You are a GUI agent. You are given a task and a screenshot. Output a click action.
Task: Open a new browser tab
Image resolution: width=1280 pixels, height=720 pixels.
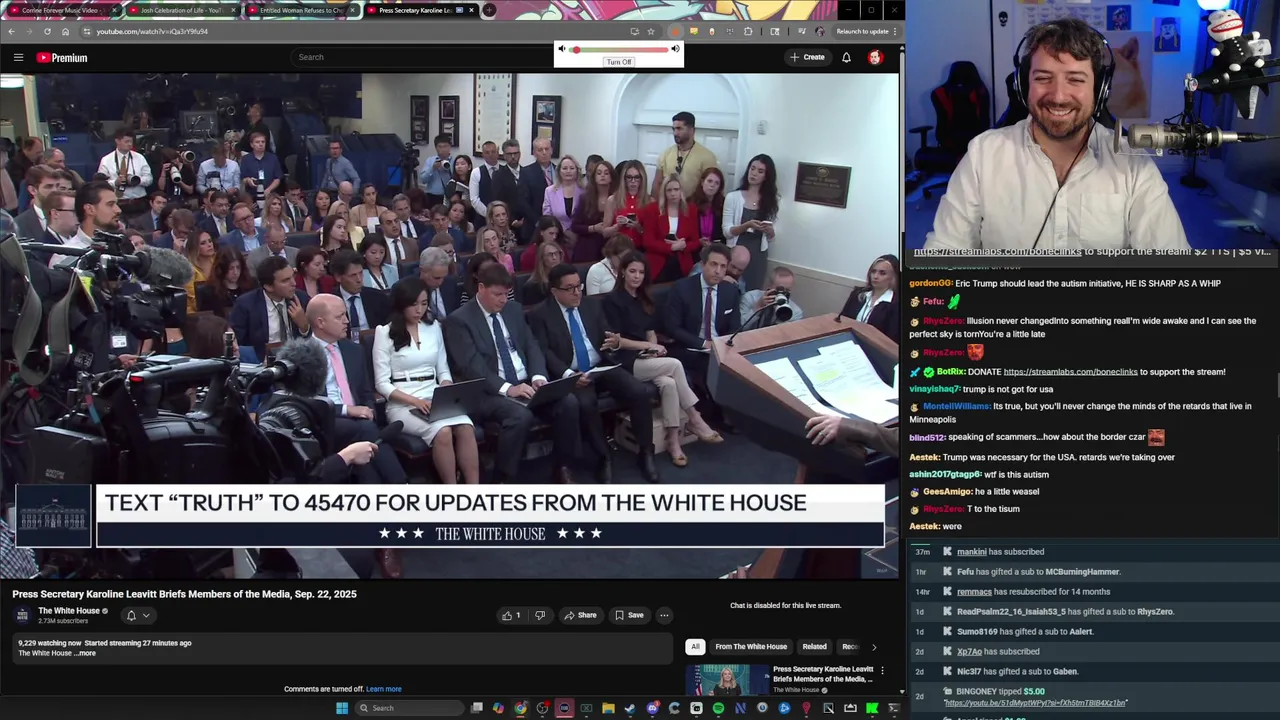(489, 10)
